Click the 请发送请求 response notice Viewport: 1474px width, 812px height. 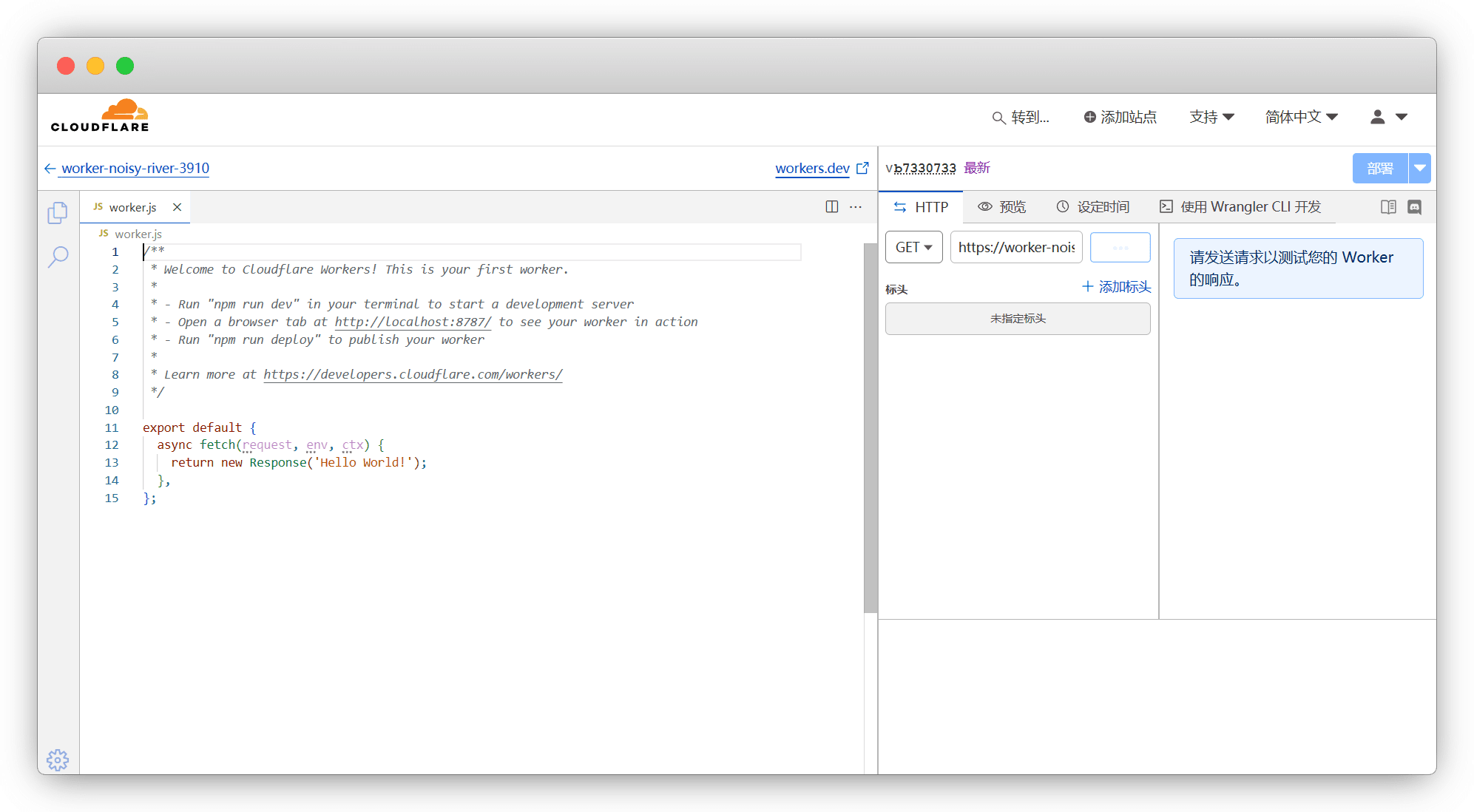coord(1298,268)
